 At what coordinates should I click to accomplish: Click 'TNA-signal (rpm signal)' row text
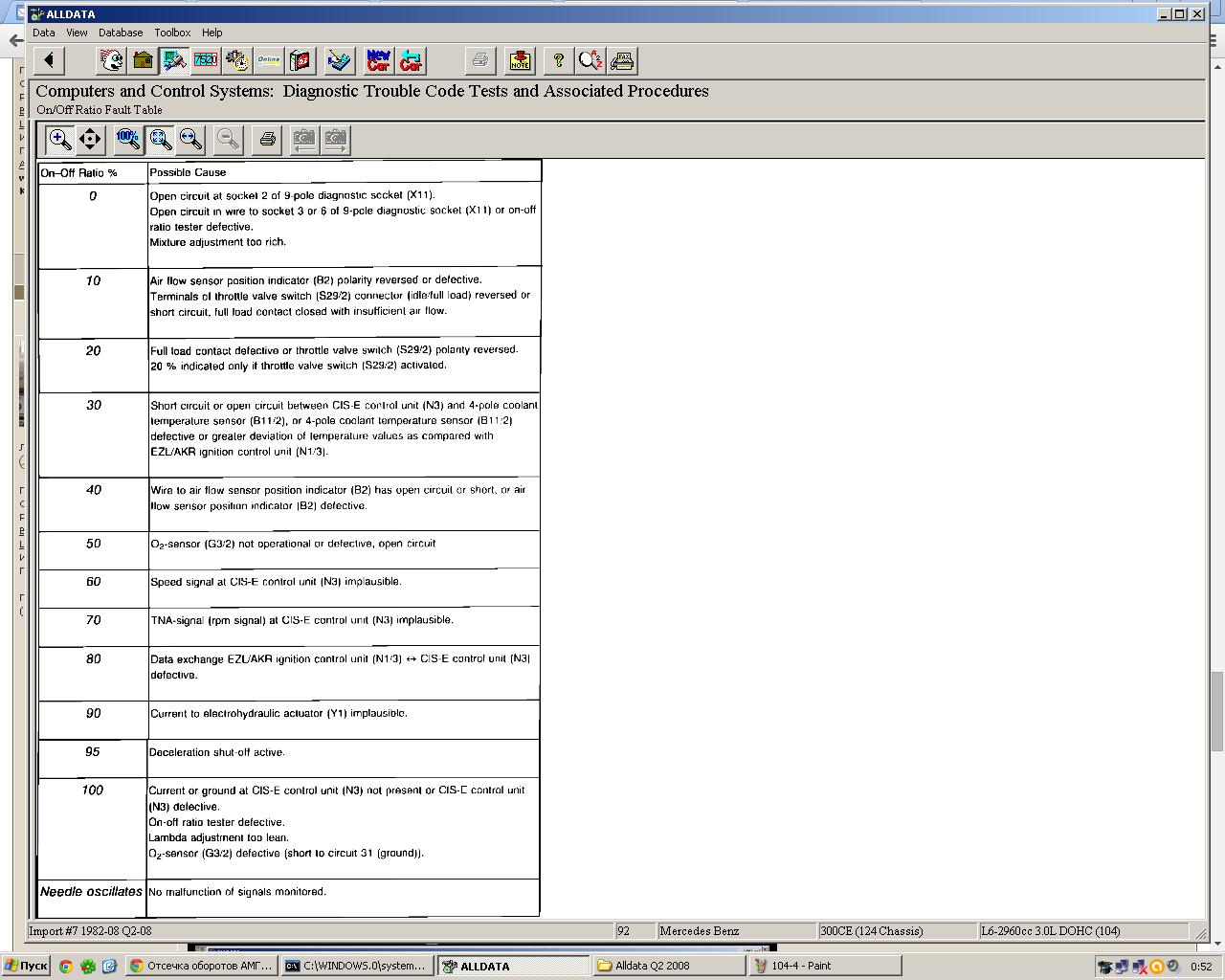tap(301, 620)
